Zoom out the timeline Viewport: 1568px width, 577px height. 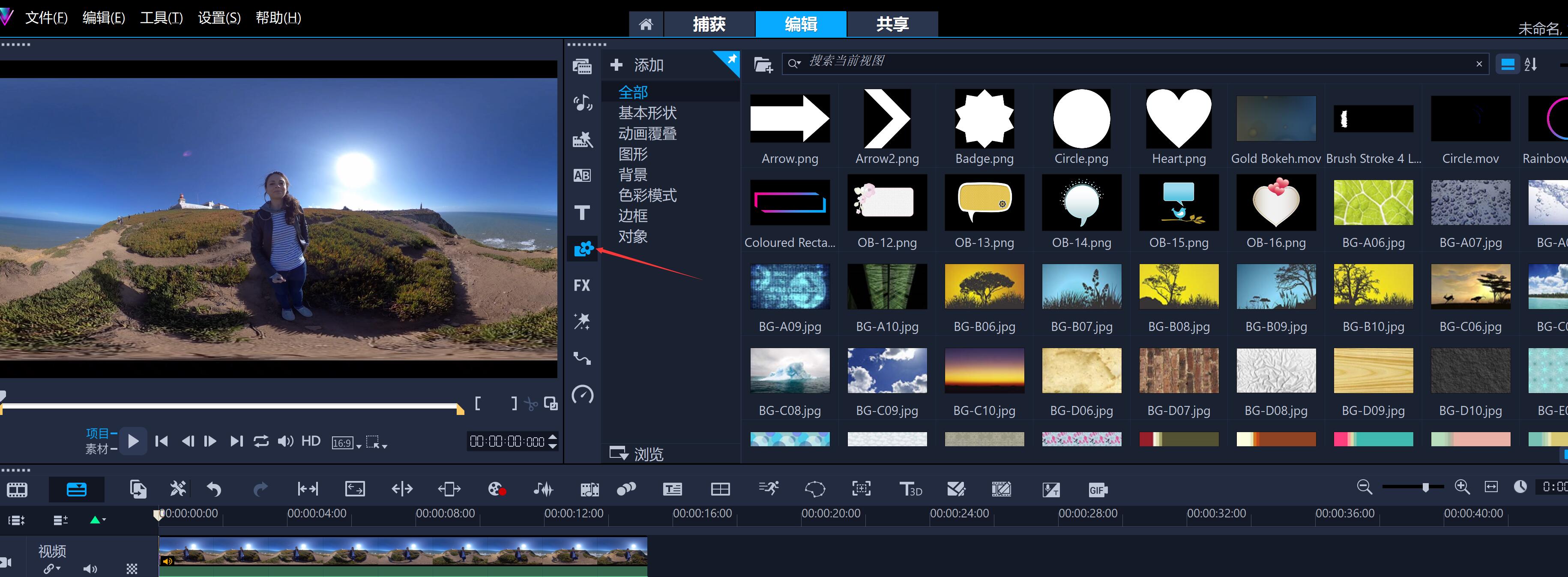(1364, 486)
